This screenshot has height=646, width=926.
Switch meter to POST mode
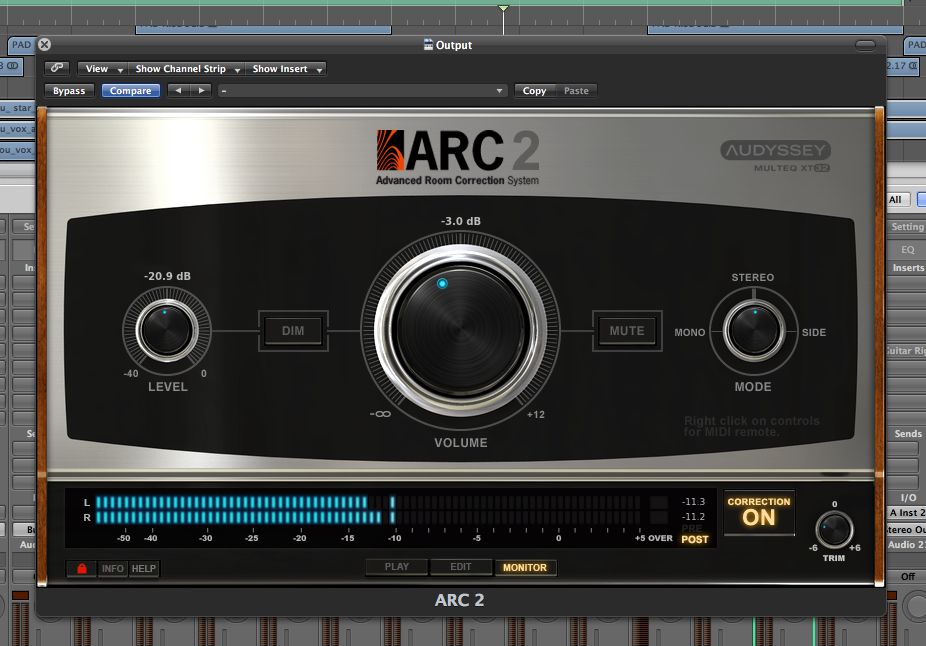coord(694,539)
